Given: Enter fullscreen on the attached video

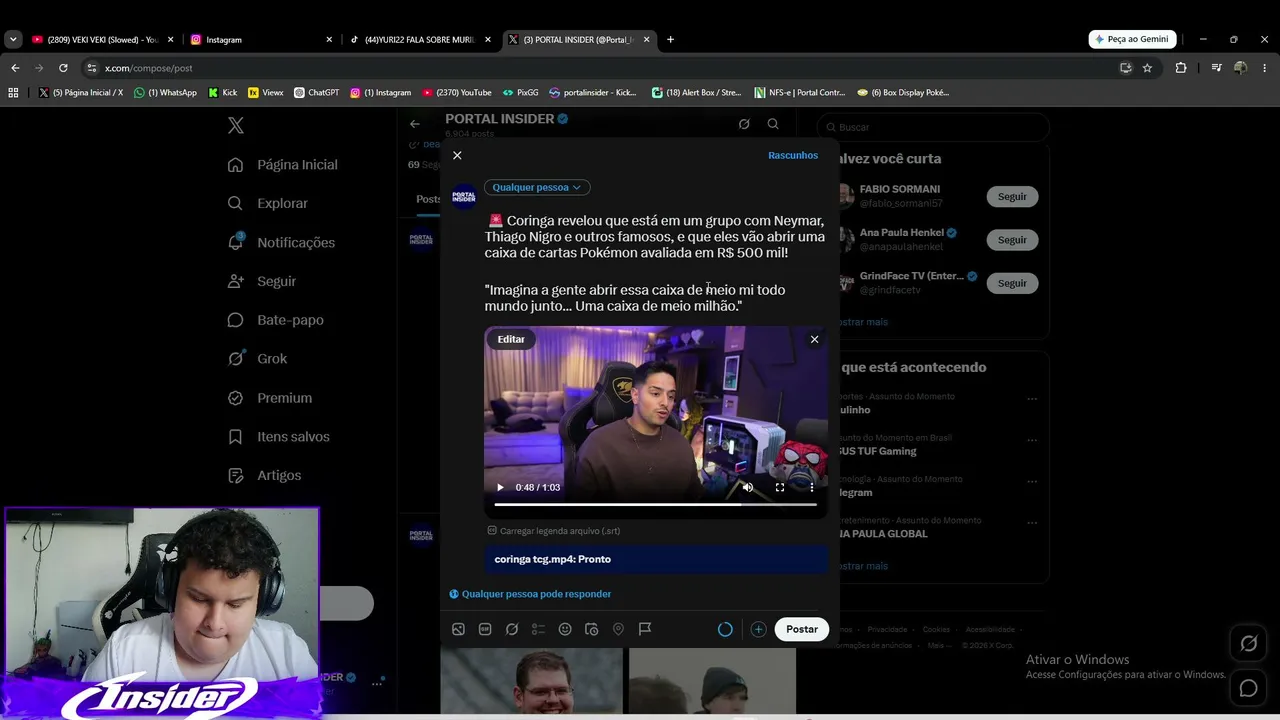Looking at the screenshot, I should point(780,487).
